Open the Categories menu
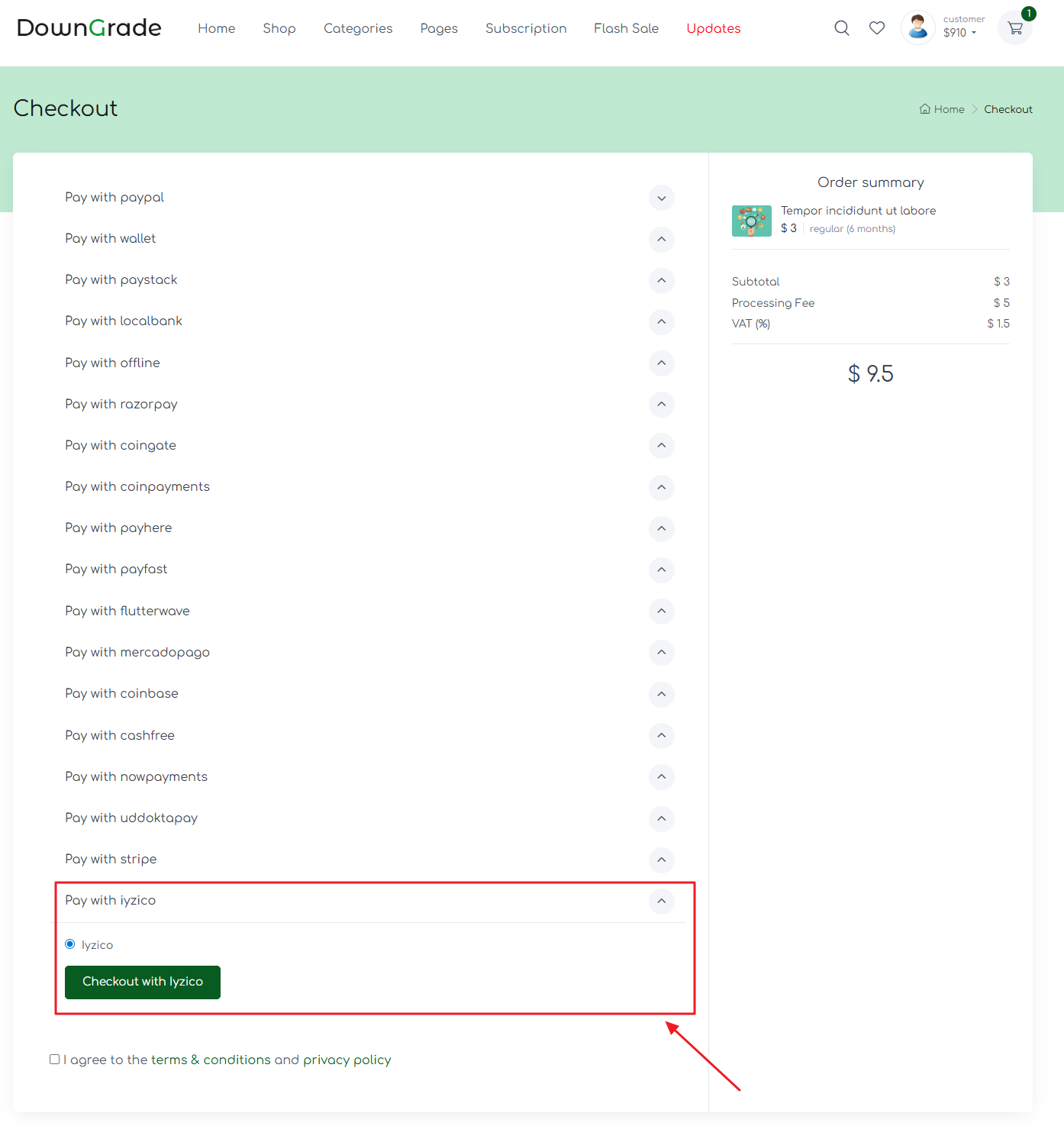Viewport: 1064px width, 1126px height. [358, 28]
